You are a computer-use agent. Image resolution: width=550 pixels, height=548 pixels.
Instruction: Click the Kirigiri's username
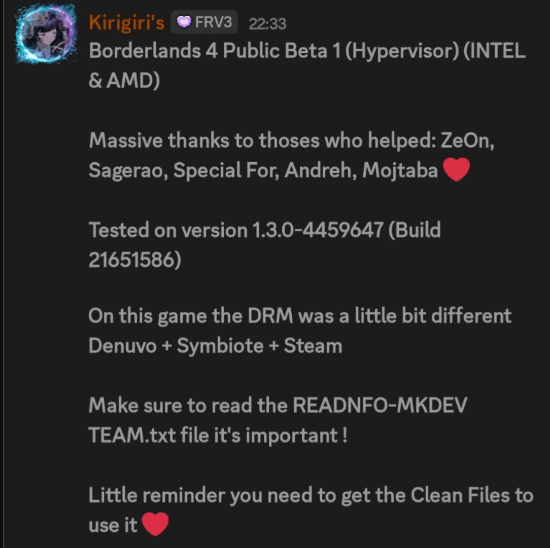point(127,22)
